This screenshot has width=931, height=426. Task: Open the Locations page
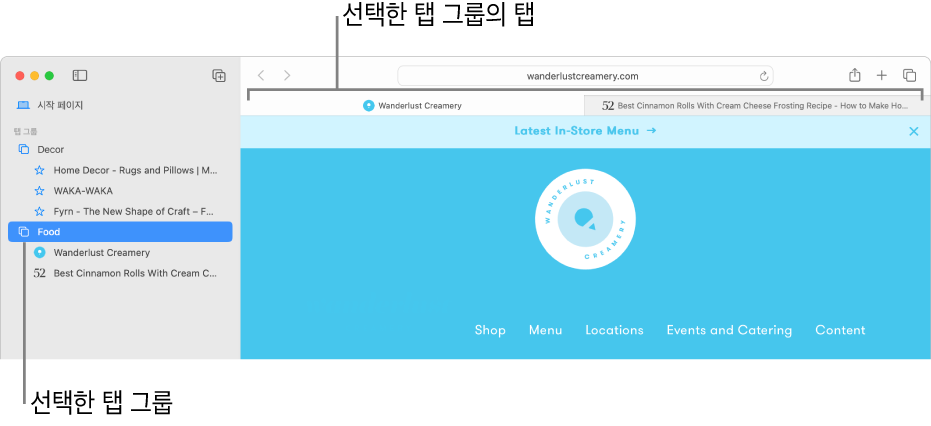[615, 330]
